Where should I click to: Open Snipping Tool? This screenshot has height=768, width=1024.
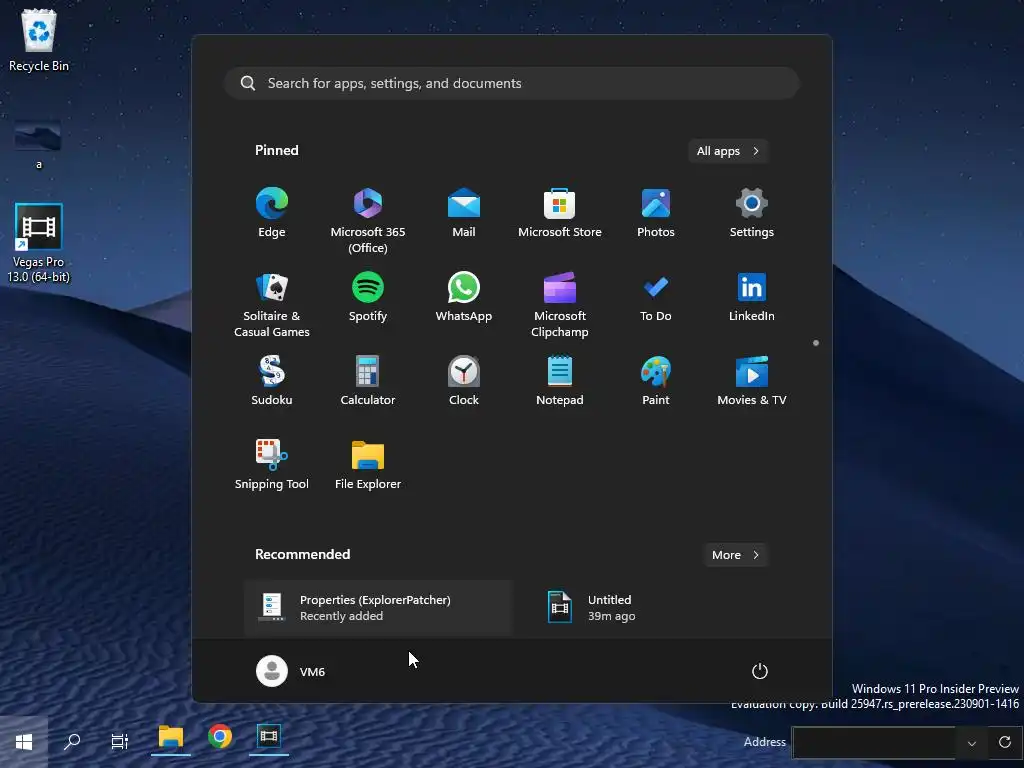point(272,465)
